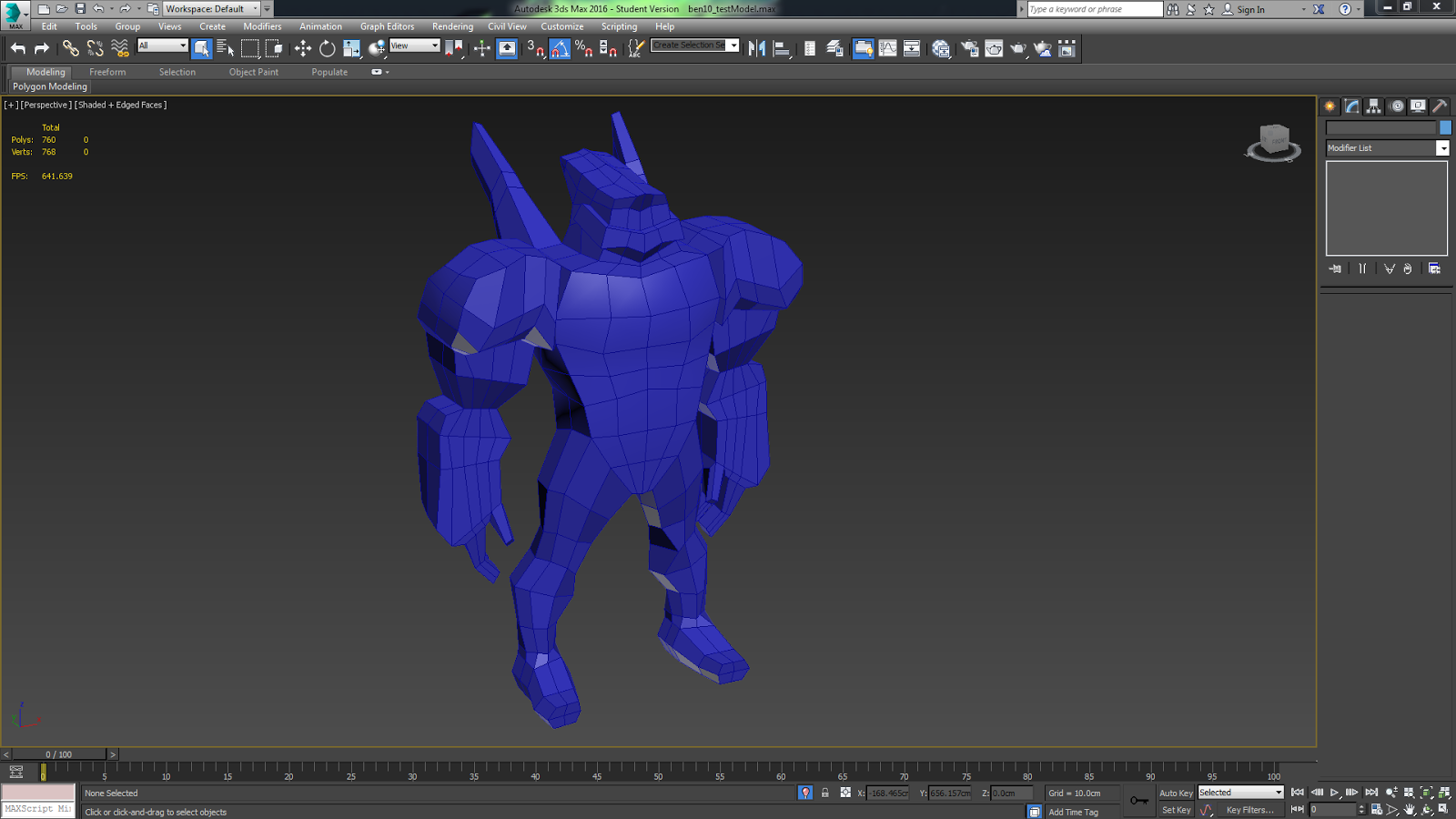
Task: Open the Rendered Frame Window icon
Action: 994,48
